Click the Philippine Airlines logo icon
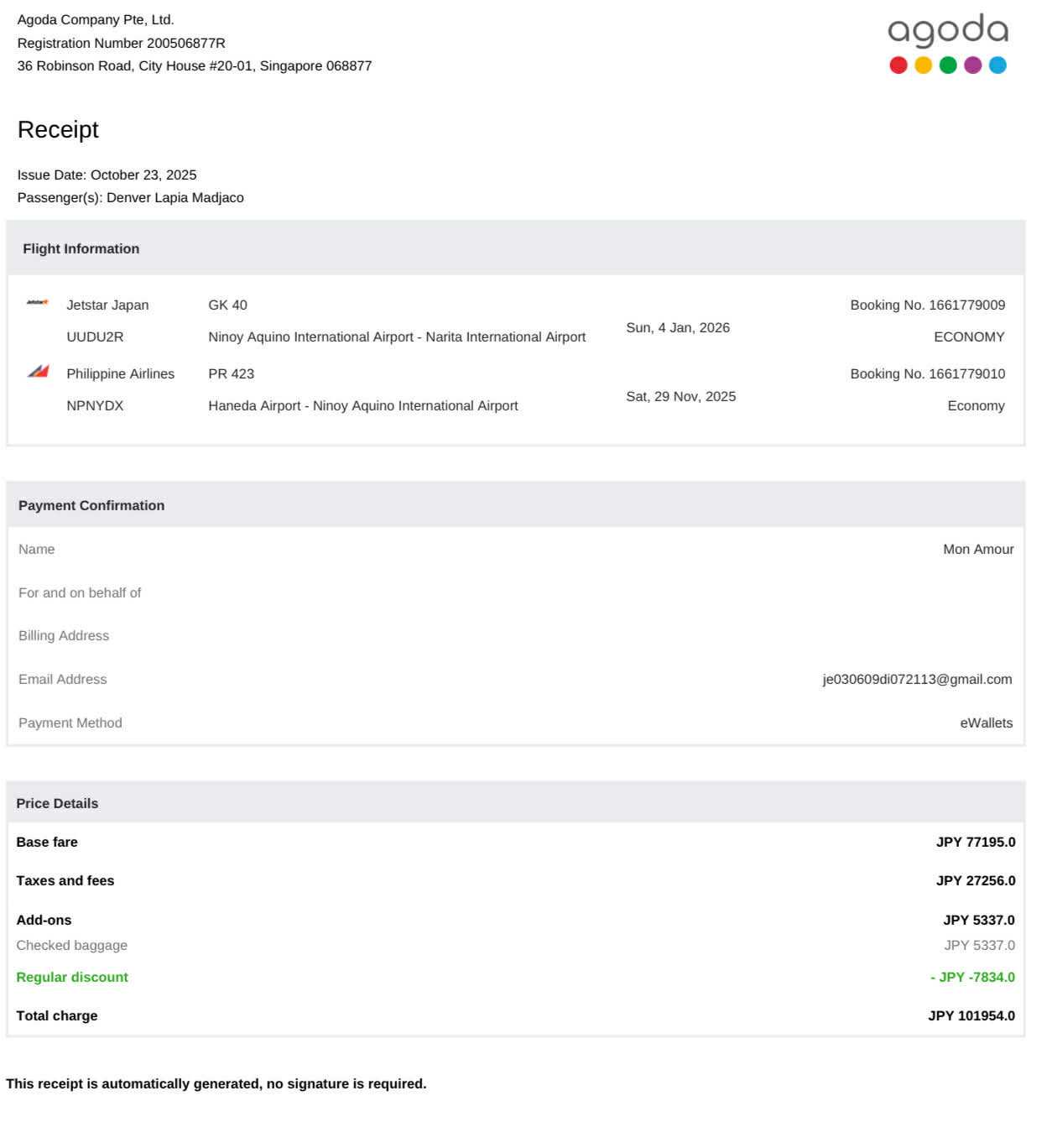This screenshot has height=1148, width=1047. tap(38, 371)
